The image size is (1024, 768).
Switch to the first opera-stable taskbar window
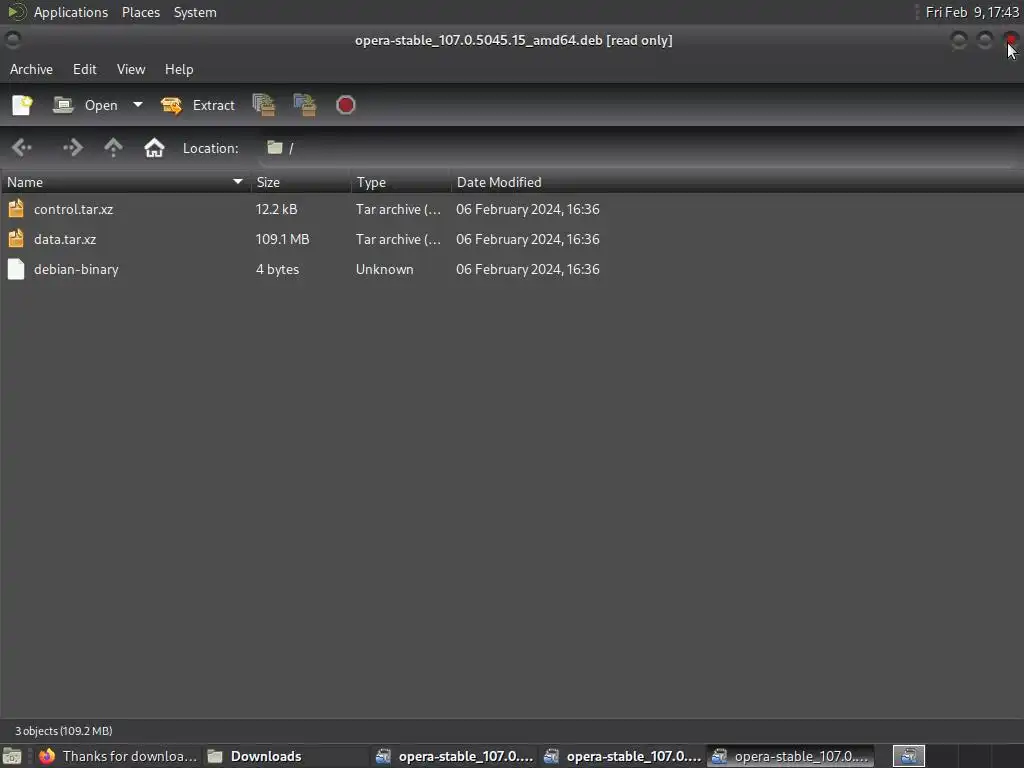point(454,756)
